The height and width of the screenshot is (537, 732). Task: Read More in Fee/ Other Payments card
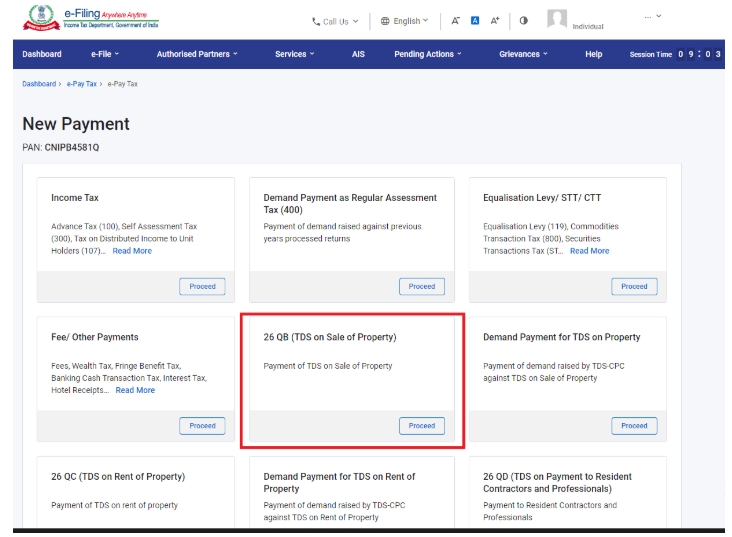pyautogui.click(x=135, y=390)
